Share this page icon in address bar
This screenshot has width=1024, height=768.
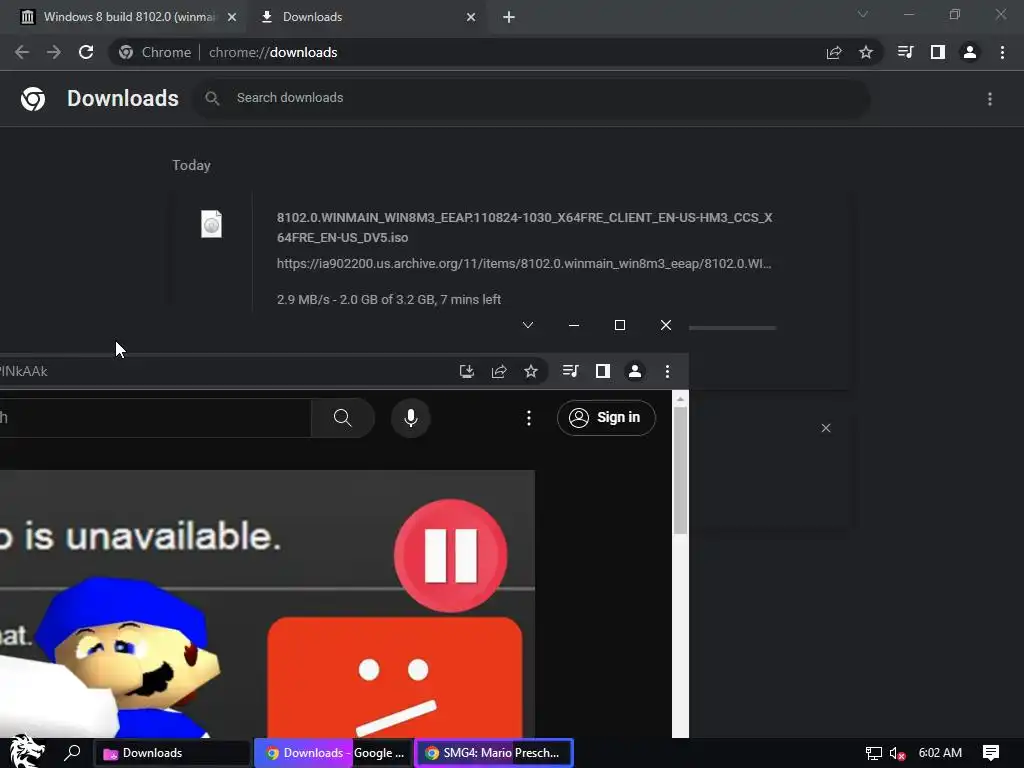pos(834,52)
